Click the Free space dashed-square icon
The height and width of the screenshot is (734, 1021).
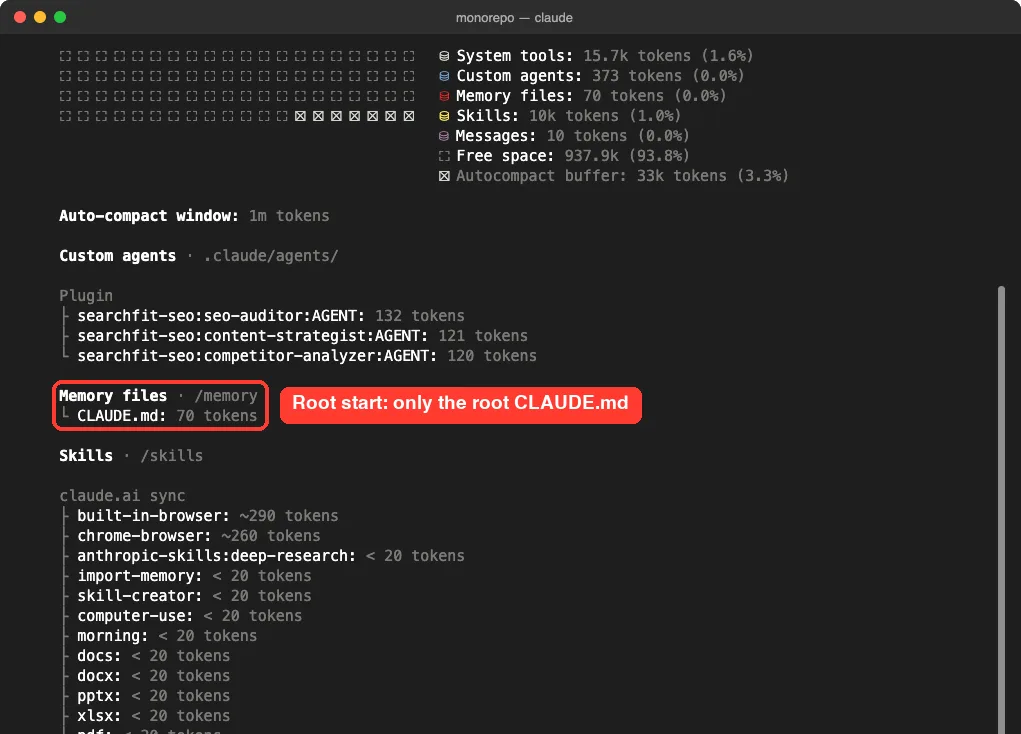click(x=444, y=156)
